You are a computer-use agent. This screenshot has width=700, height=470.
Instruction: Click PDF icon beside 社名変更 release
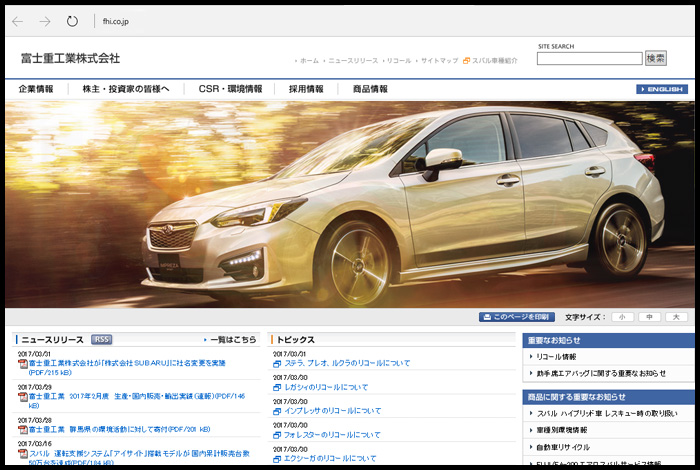[x=23, y=364]
